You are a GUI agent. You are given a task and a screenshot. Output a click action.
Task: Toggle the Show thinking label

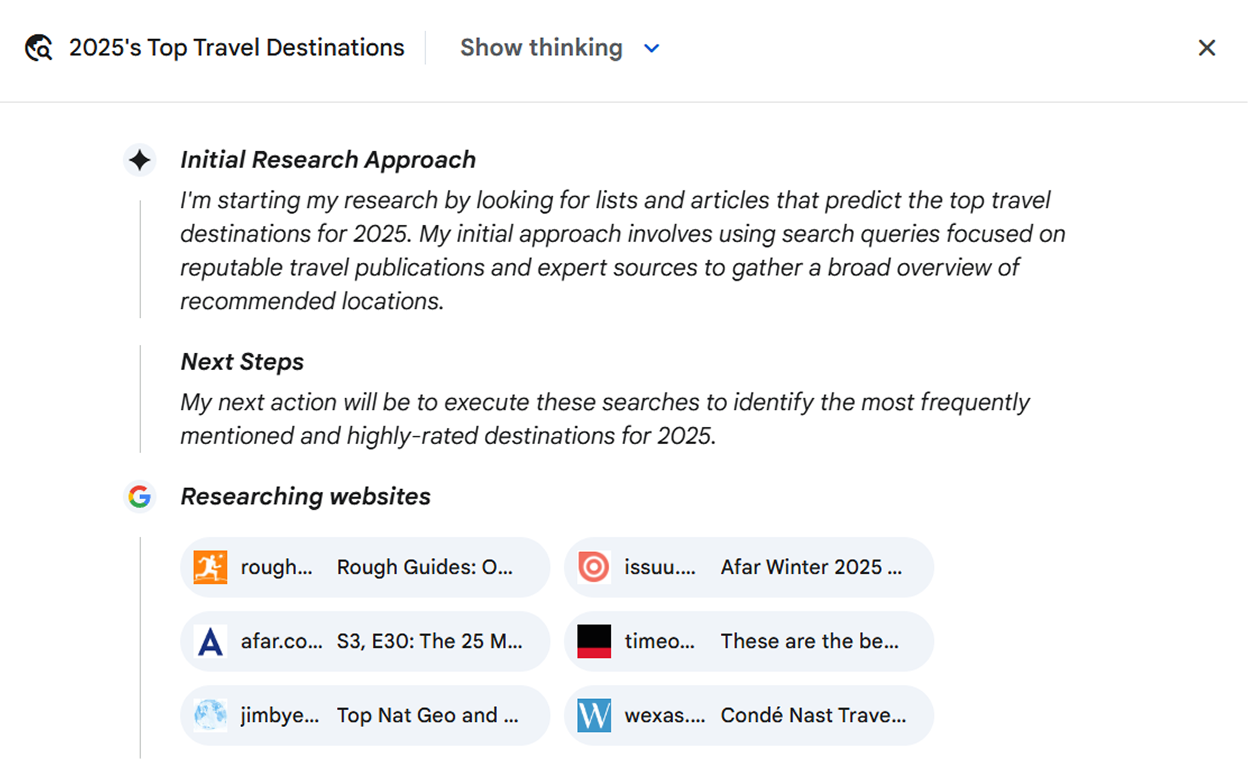click(541, 48)
